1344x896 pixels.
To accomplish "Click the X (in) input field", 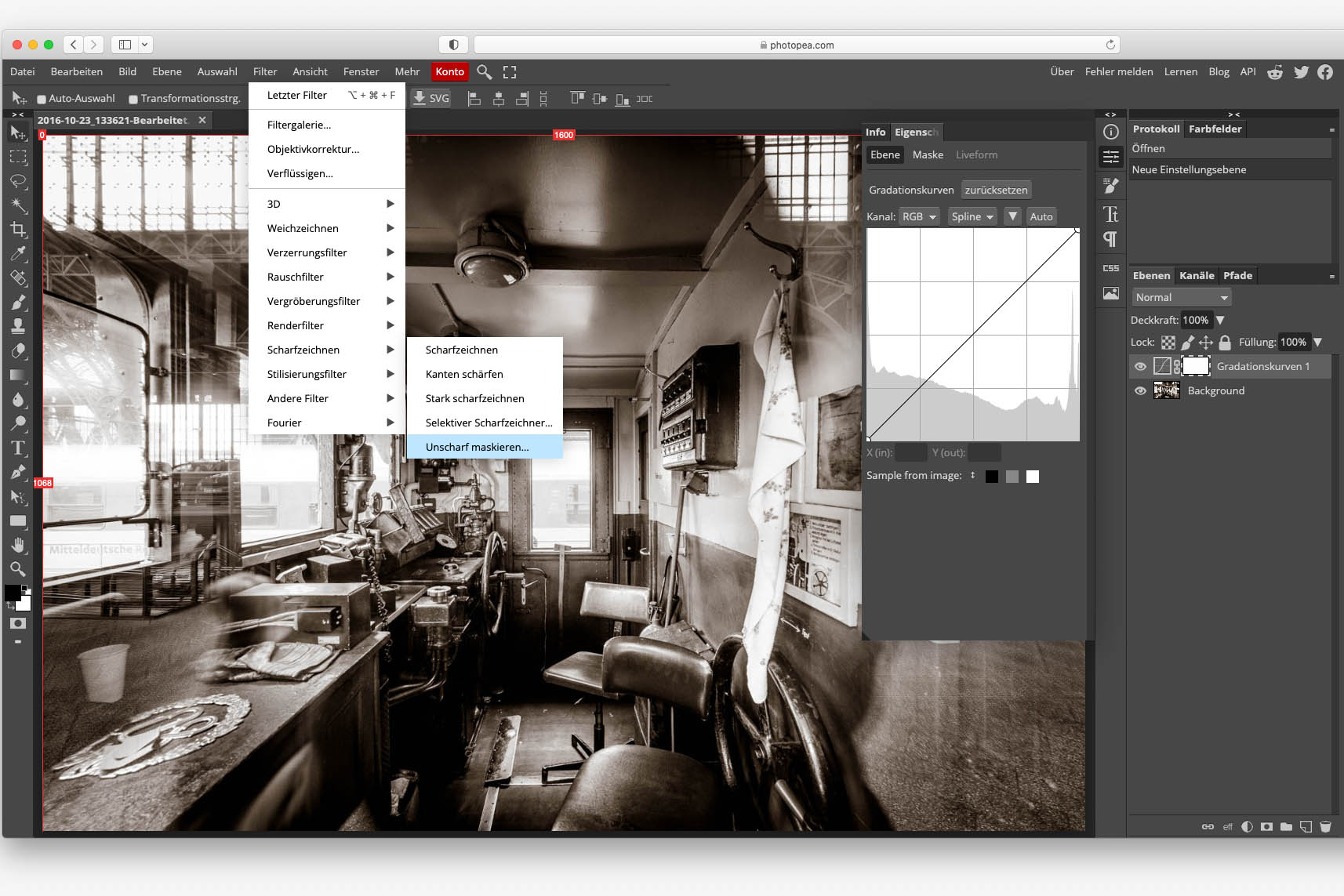I will click(x=911, y=452).
